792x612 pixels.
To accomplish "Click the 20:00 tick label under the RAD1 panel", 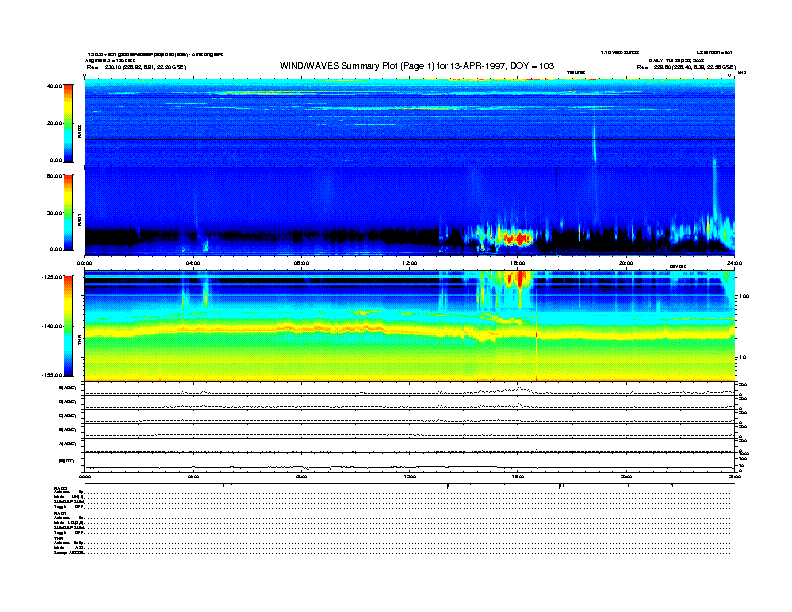I will (626, 263).
